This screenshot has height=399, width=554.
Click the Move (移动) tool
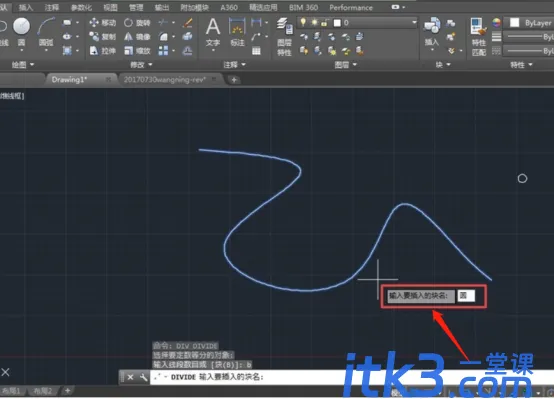pos(103,23)
